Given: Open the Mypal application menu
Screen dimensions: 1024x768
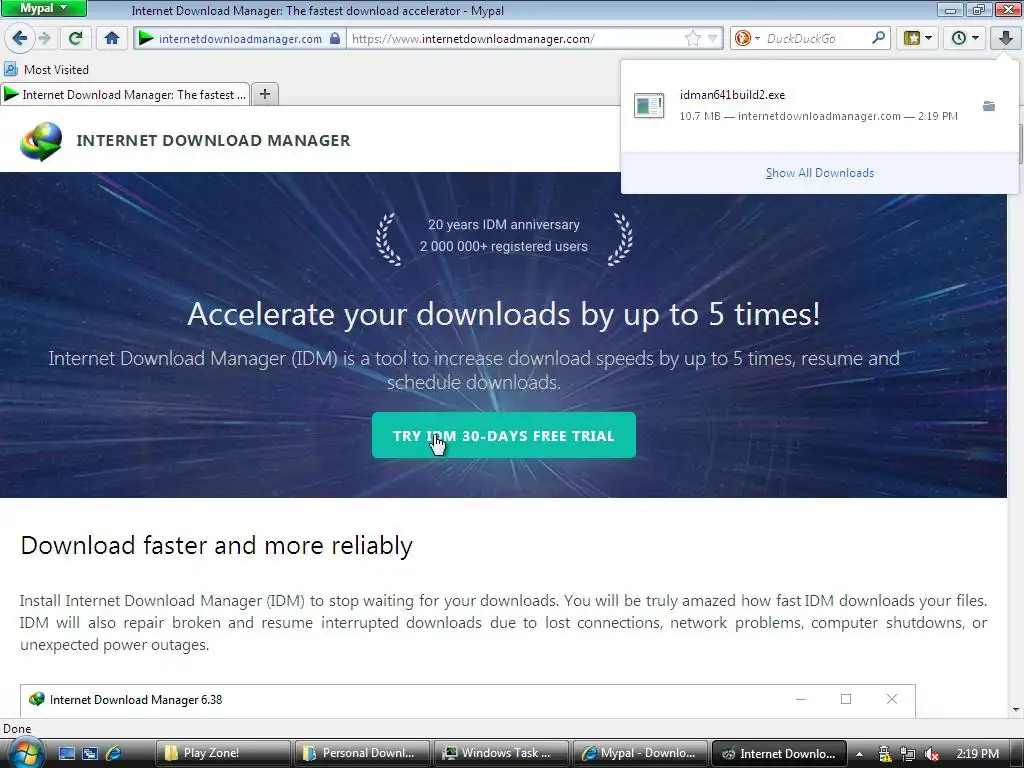Looking at the screenshot, I should 43,8.
